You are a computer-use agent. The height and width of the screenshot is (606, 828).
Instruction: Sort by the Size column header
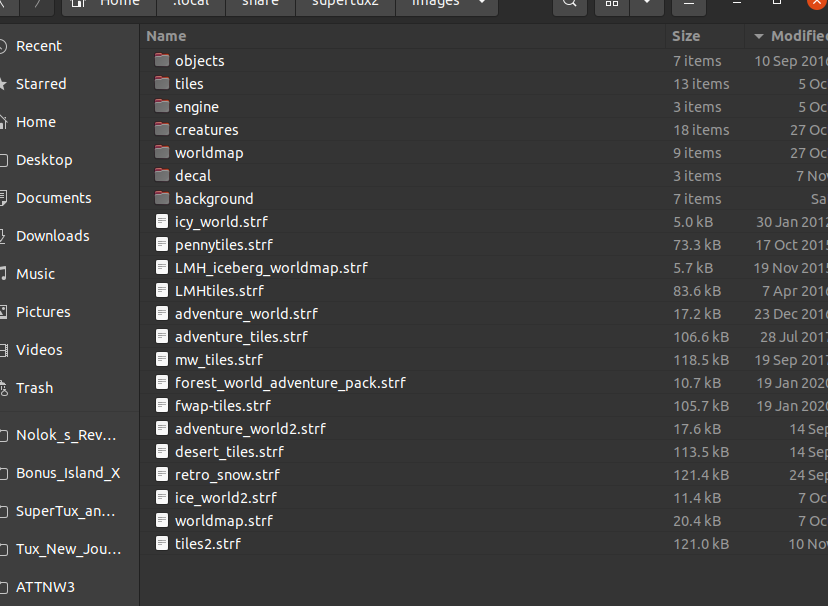point(686,36)
